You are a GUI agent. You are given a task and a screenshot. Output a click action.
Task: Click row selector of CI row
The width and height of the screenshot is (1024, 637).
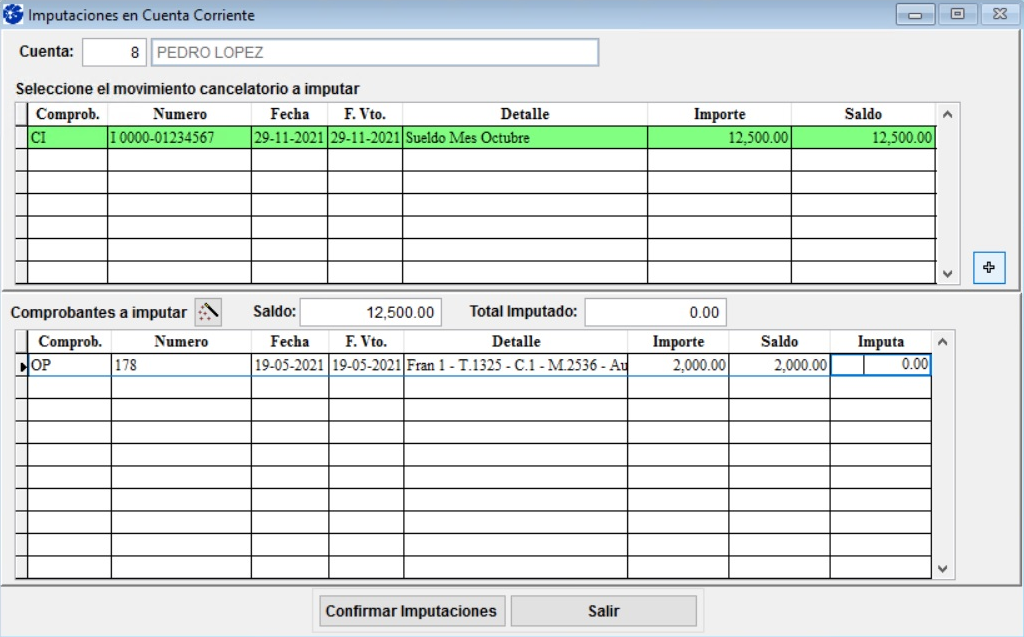22,138
